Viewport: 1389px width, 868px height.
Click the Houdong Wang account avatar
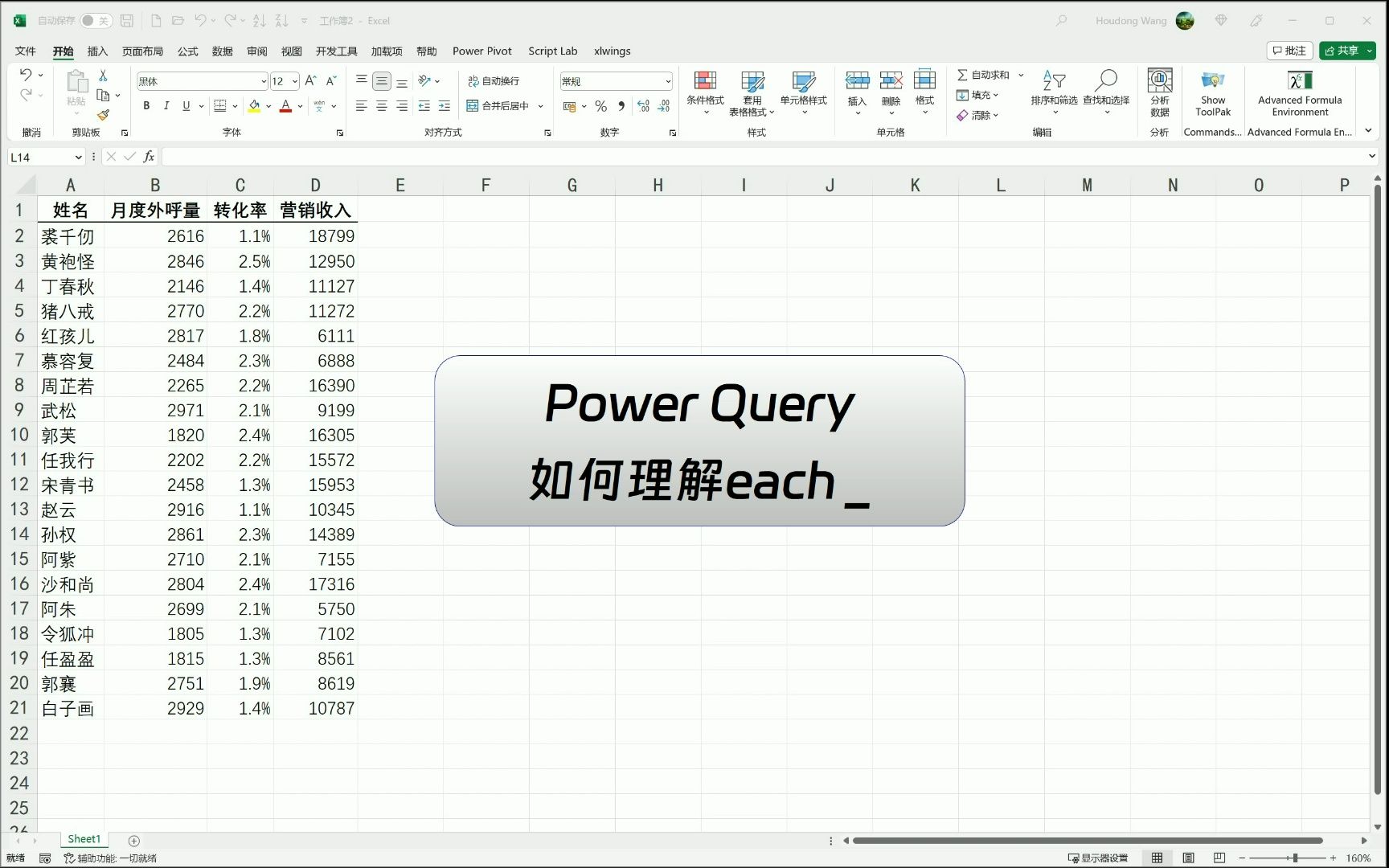click(x=1185, y=21)
